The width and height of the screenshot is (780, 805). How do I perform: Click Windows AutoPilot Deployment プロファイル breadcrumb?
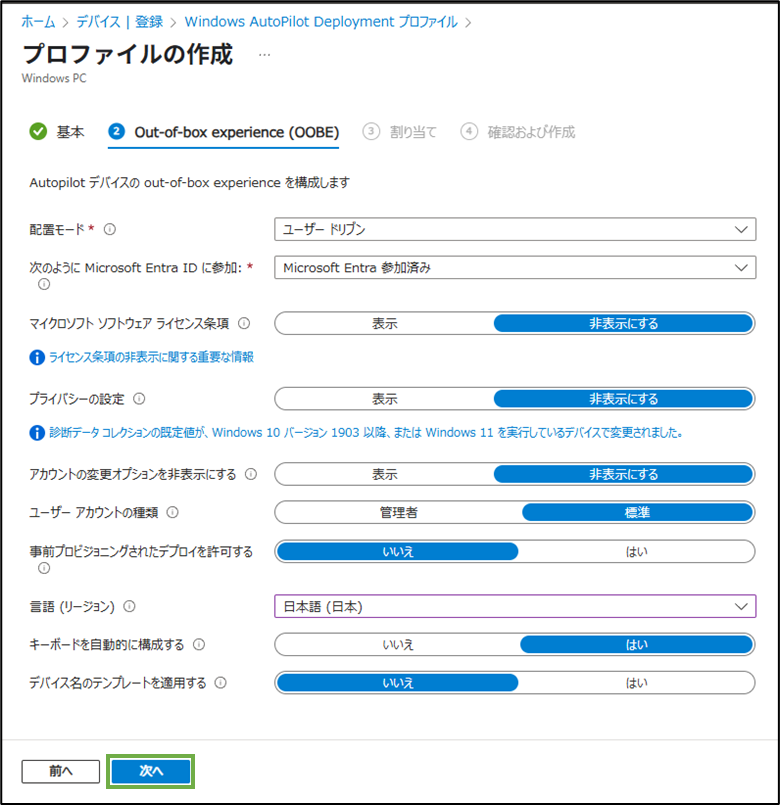pyautogui.click(x=321, y=22)
